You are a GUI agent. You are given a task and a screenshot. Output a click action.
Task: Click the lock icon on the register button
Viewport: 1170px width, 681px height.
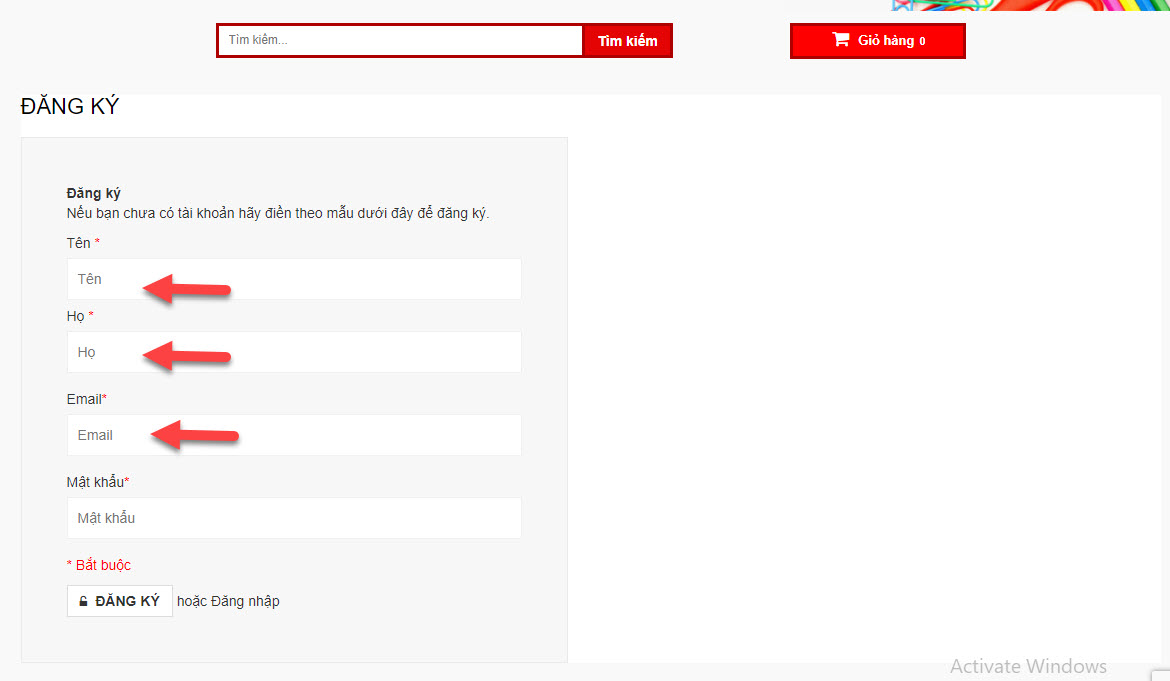pos(84,601)
